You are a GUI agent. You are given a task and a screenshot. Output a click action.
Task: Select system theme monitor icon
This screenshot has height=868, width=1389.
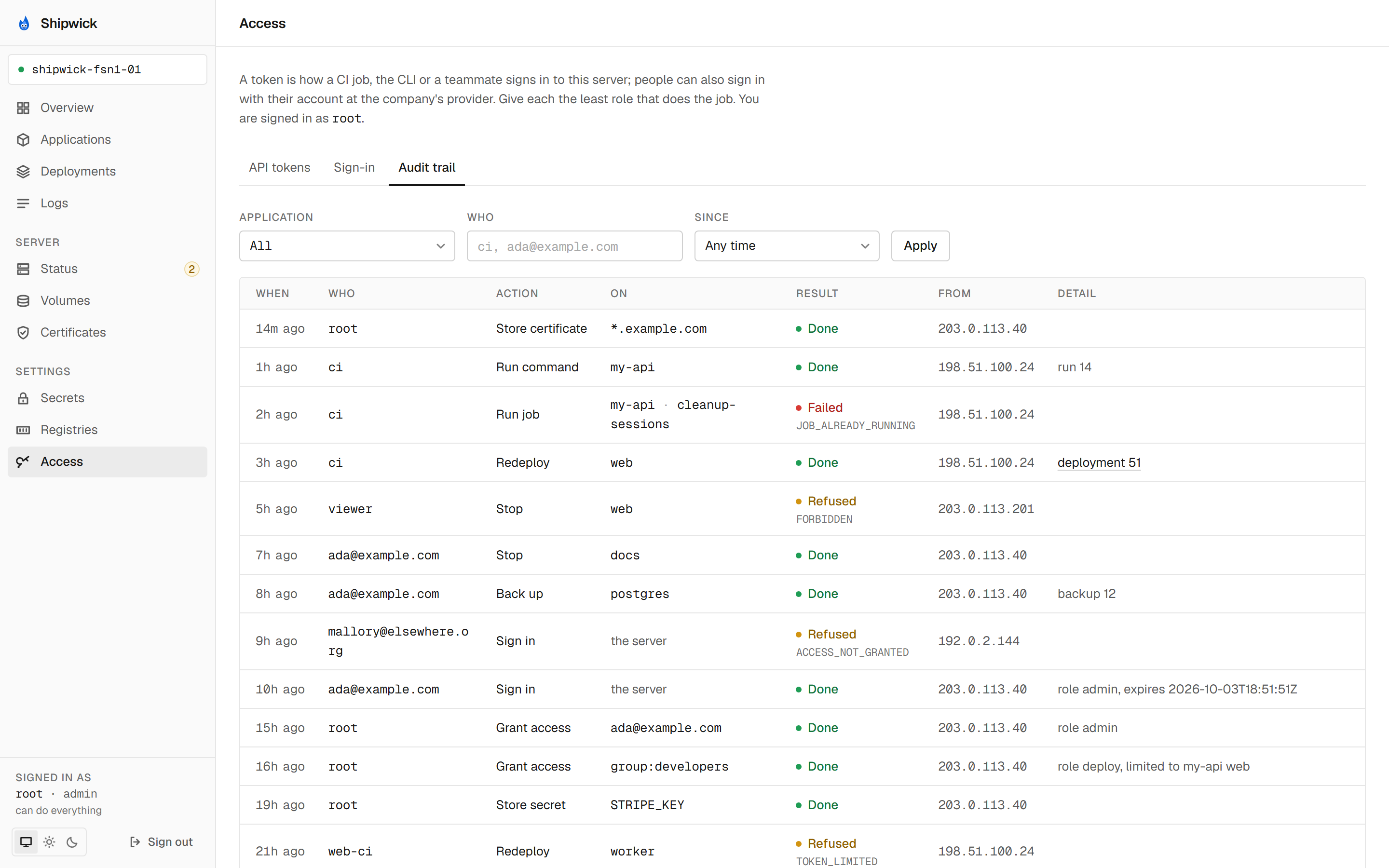[x=26, y=841]
